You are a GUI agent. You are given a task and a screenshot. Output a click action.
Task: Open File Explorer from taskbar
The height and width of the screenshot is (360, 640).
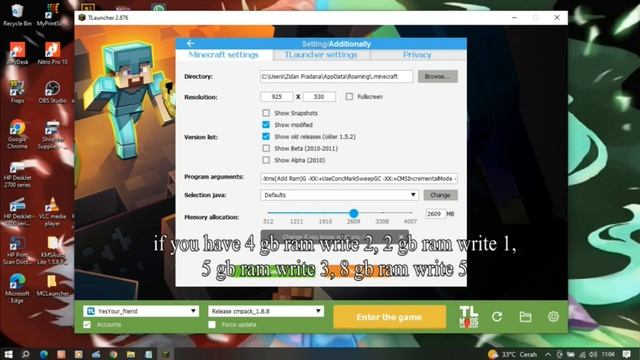[131, 354]
